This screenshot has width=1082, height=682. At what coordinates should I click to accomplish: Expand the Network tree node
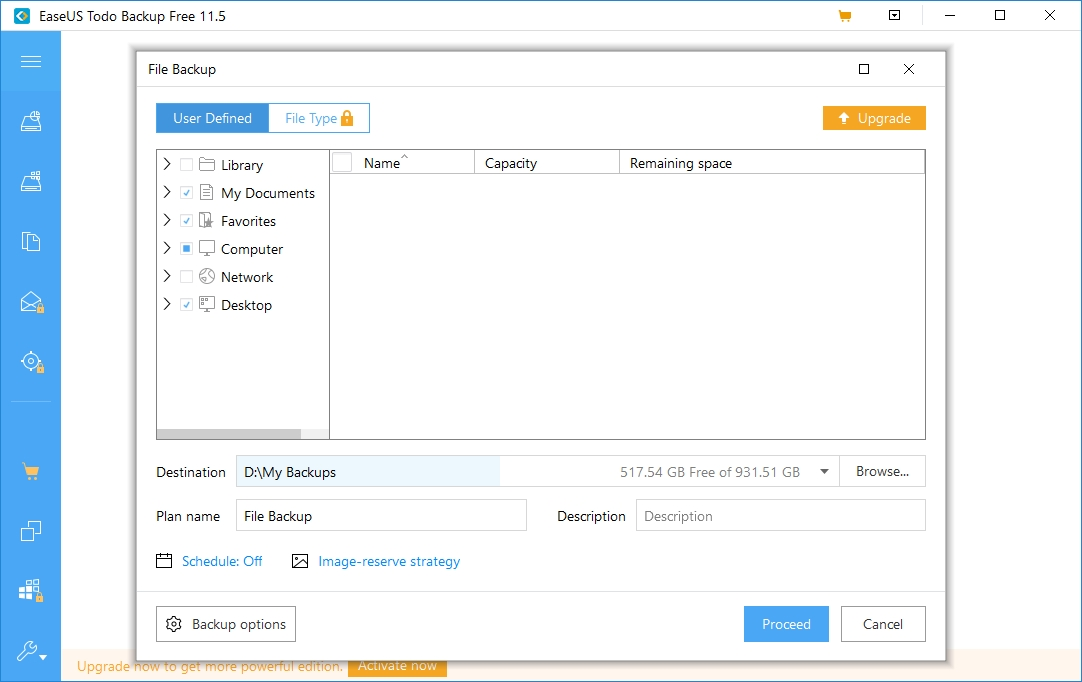[166, 276]
